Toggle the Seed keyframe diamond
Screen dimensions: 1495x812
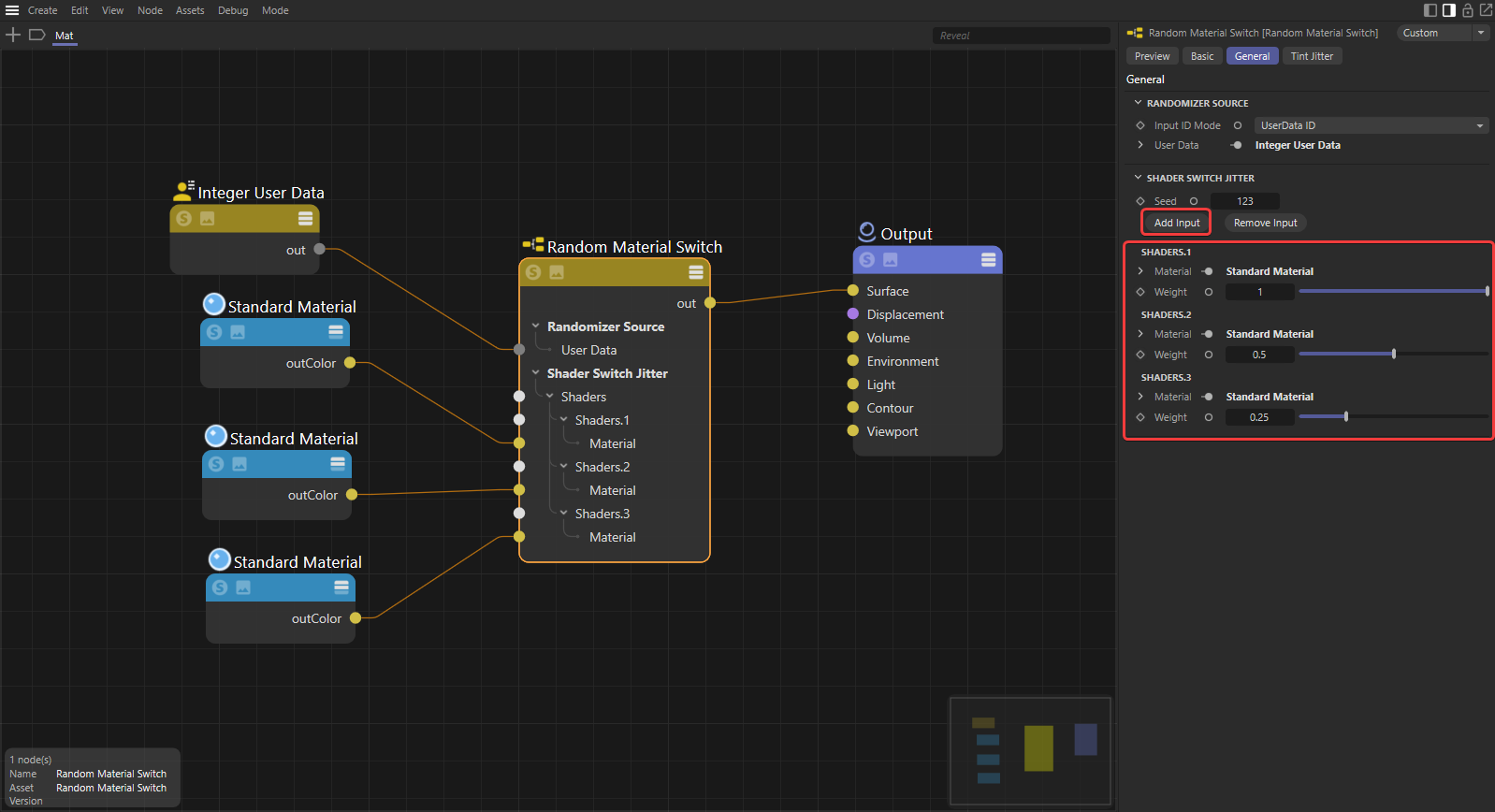pos(1140,201)
